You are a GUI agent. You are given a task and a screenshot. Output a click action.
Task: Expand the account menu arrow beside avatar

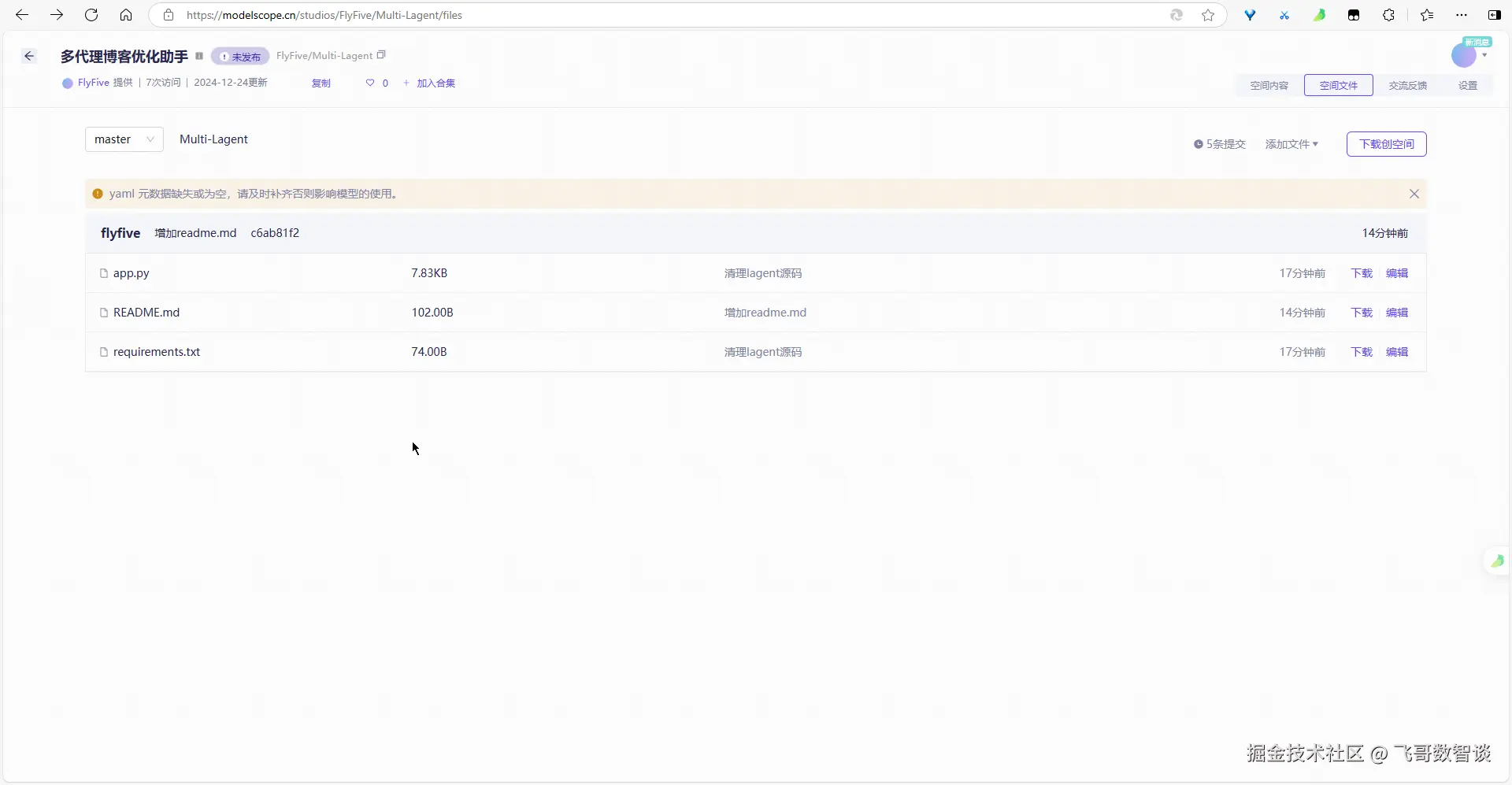(1484, 55)
